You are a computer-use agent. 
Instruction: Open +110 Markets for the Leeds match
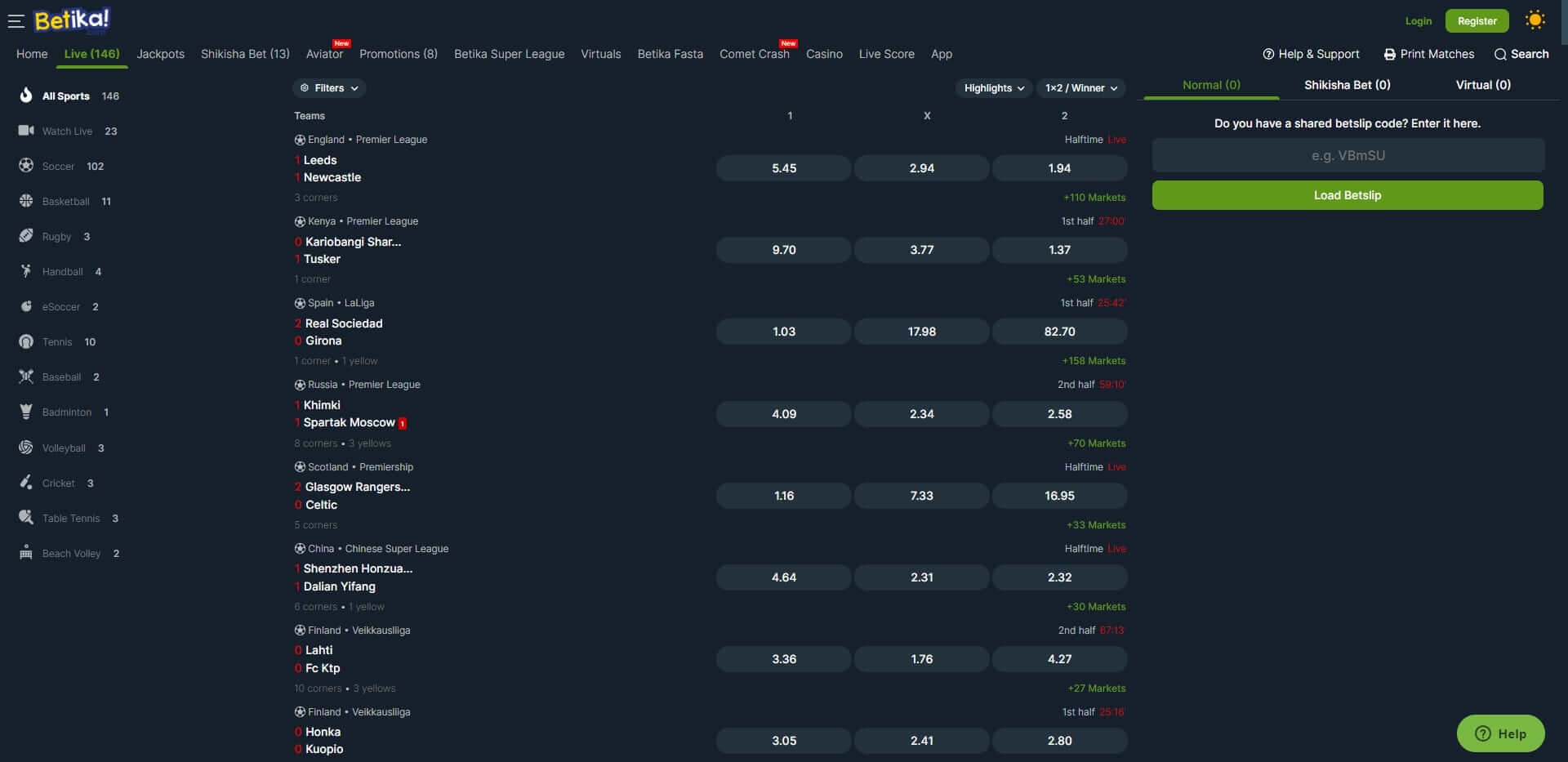tap(1094, 198)
